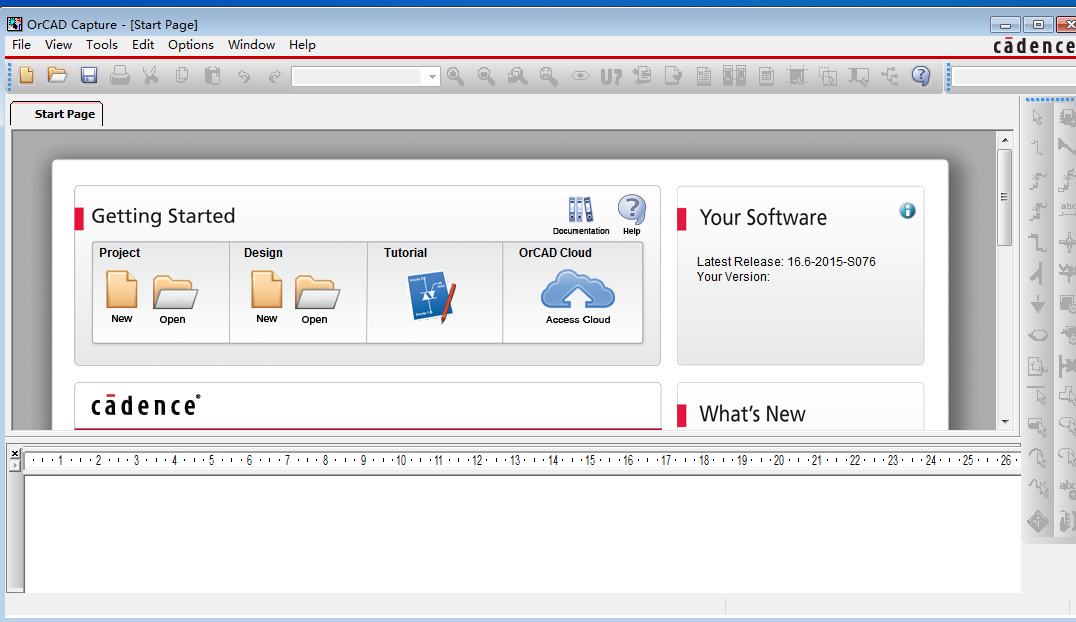Screen dimensions: 1076x622
Task: Click the New document toolbar icon
Action: tap(27, 76)
